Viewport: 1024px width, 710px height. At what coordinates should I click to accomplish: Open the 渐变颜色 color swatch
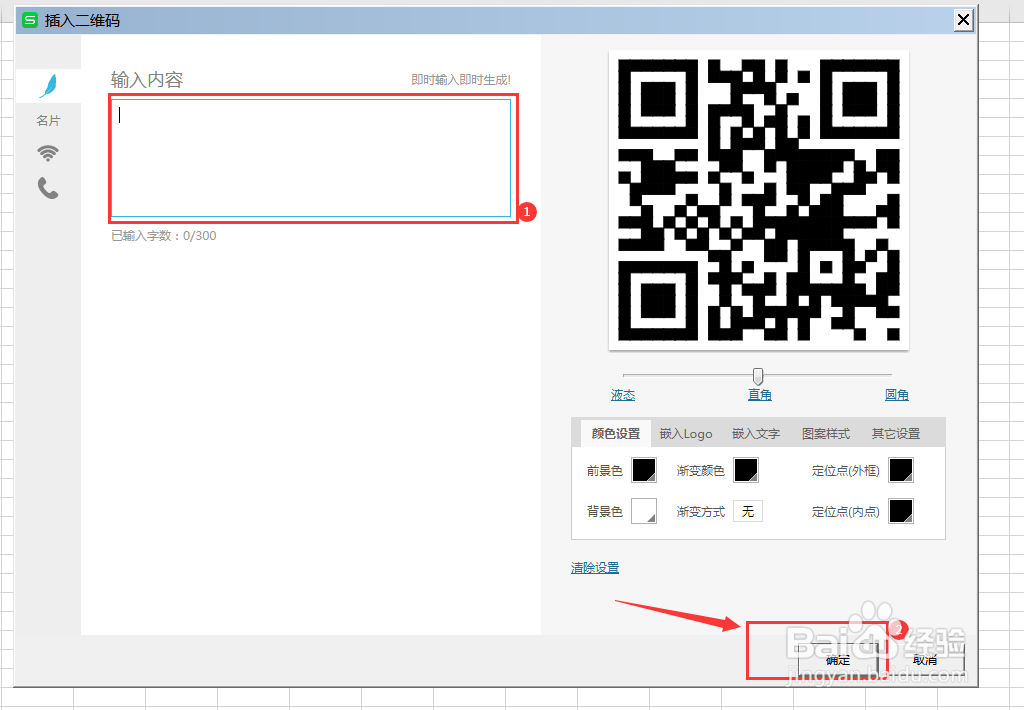pos(746,469)
